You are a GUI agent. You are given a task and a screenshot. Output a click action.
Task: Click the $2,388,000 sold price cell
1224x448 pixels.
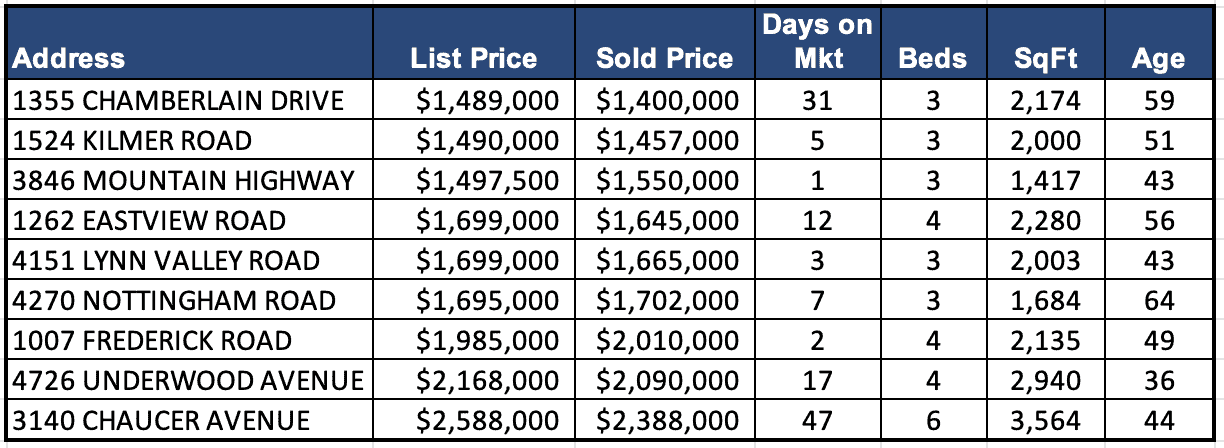coord(668,420)
